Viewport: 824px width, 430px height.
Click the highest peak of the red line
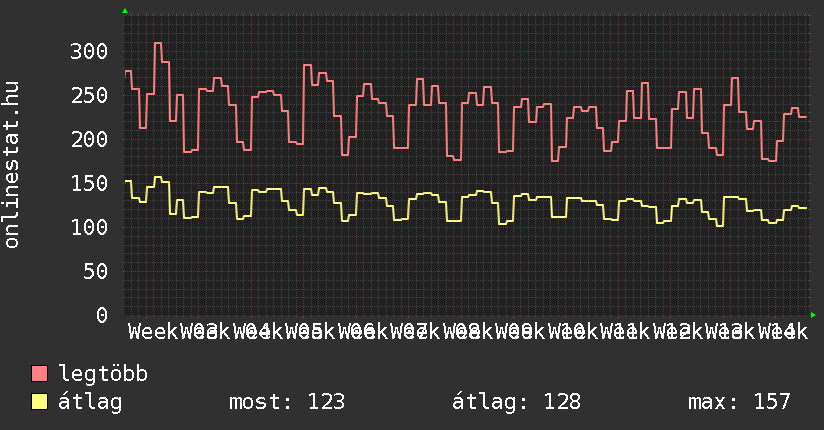tap(158, 43)
